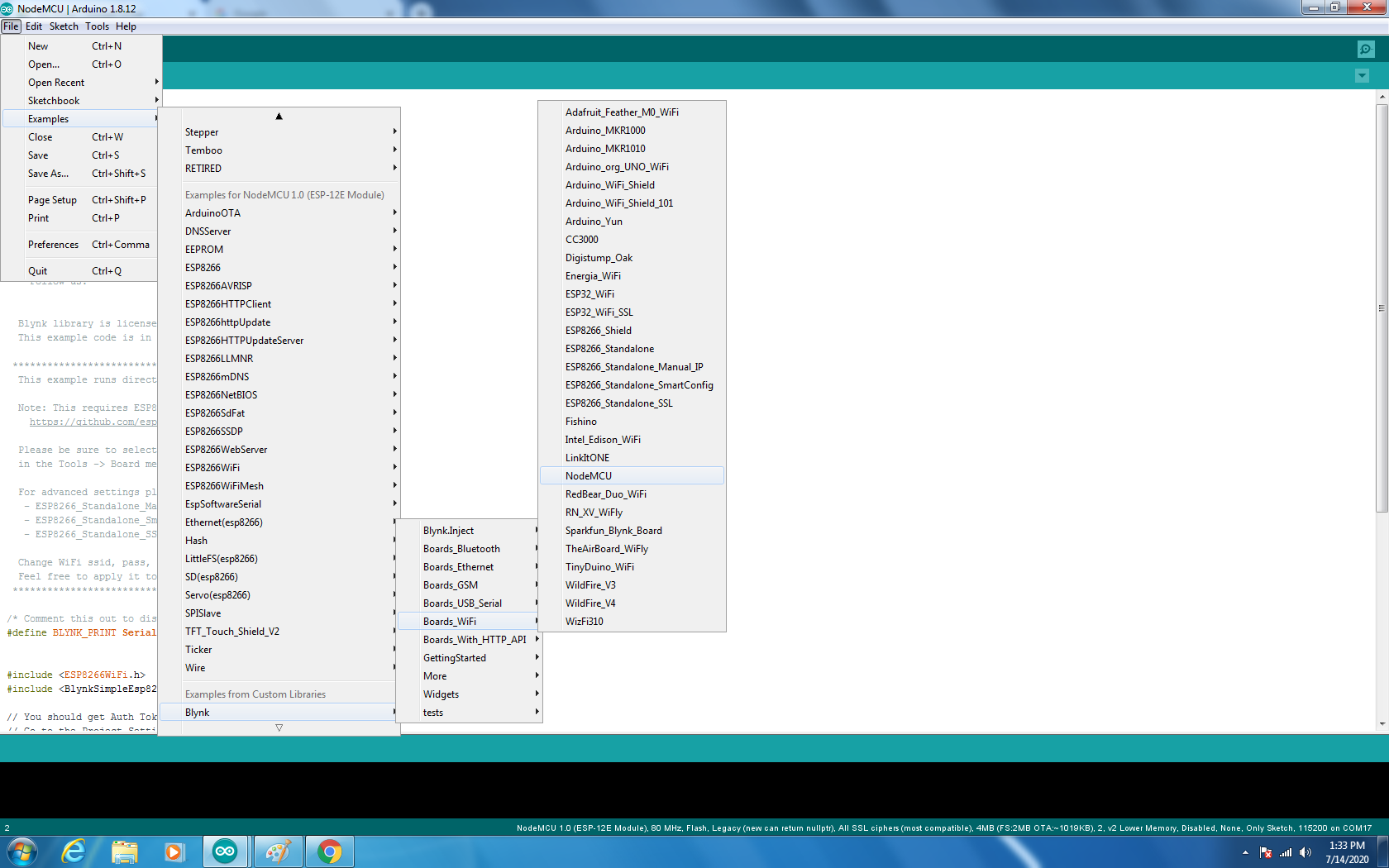1389x868 pixels.
Task: Close the open File menu
Action: [11, 26]
